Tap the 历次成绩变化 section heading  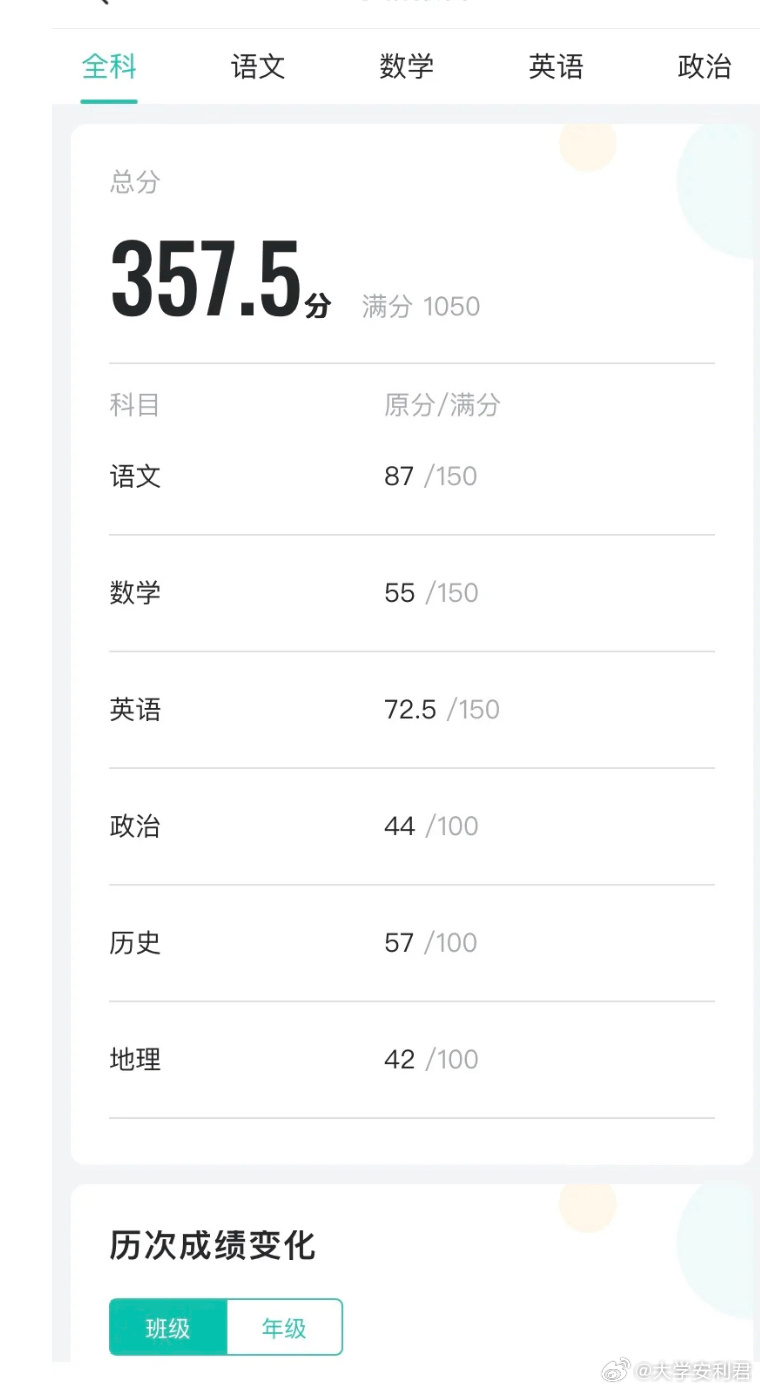click(x=212, y=1246)
